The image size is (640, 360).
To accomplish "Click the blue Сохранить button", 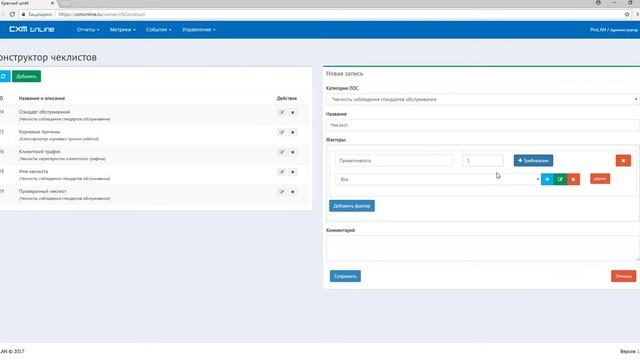I will (345, 276).
